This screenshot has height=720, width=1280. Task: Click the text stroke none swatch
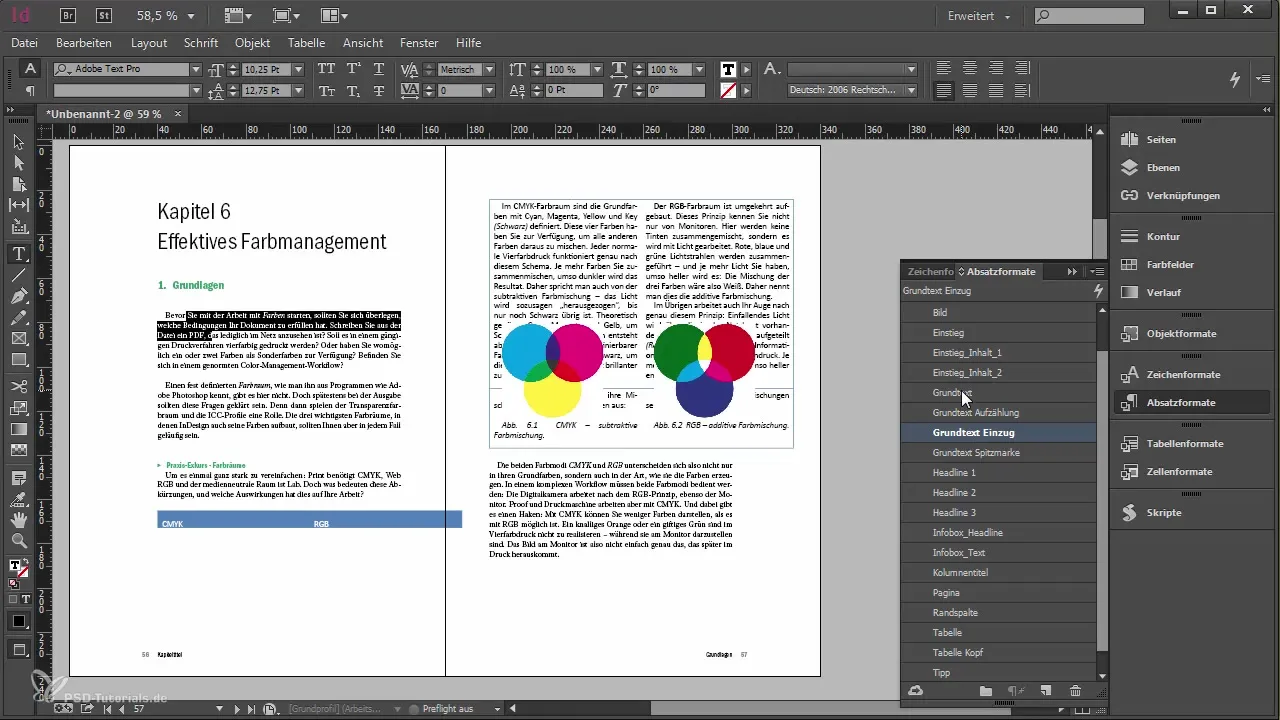[729, 90]
